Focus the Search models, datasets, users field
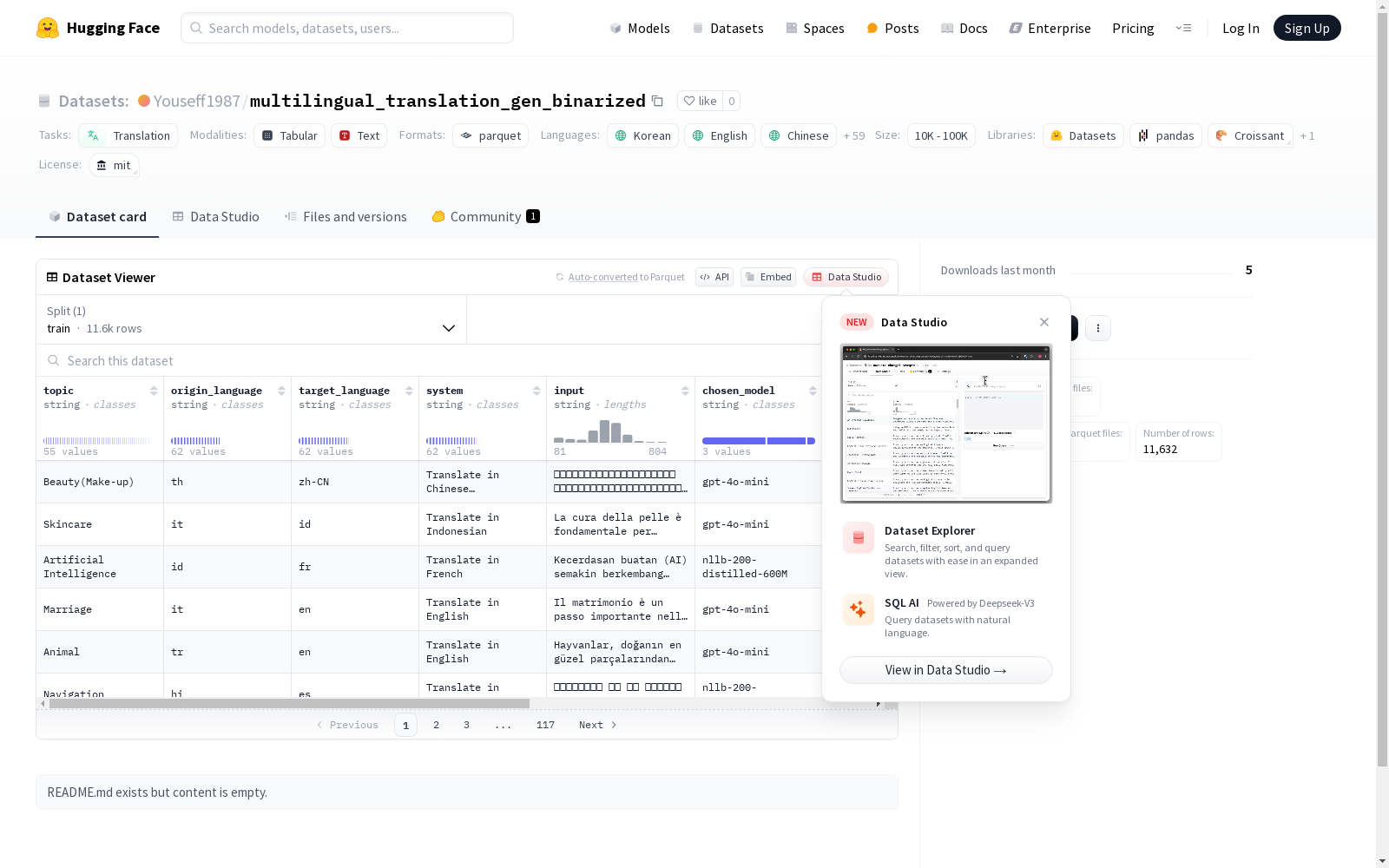This screenshot has height=868, width=1389. pyautogui.click(x=347, y=28)
